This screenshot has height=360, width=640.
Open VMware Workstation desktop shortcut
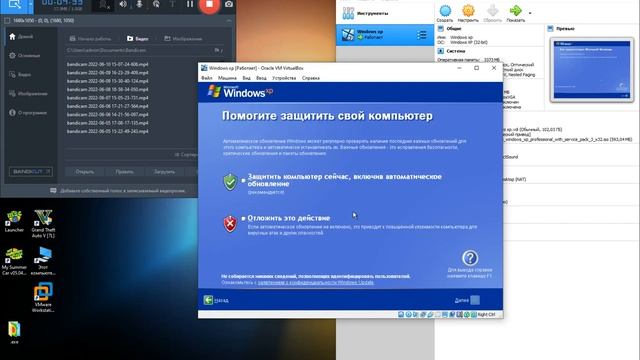(x=43, y=298)
